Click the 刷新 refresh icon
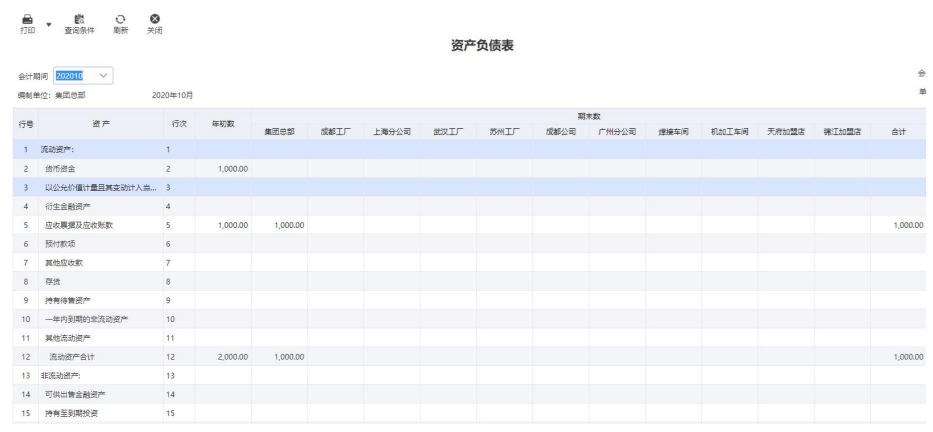The image size is (933, 432). click(121, 22)
